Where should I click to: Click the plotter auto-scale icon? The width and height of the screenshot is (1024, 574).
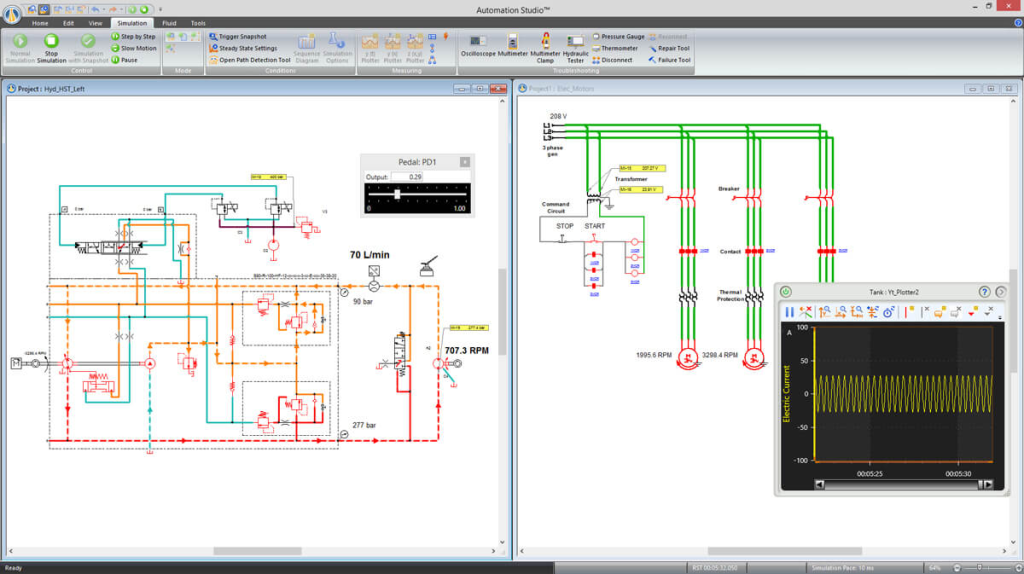point(872,312)
